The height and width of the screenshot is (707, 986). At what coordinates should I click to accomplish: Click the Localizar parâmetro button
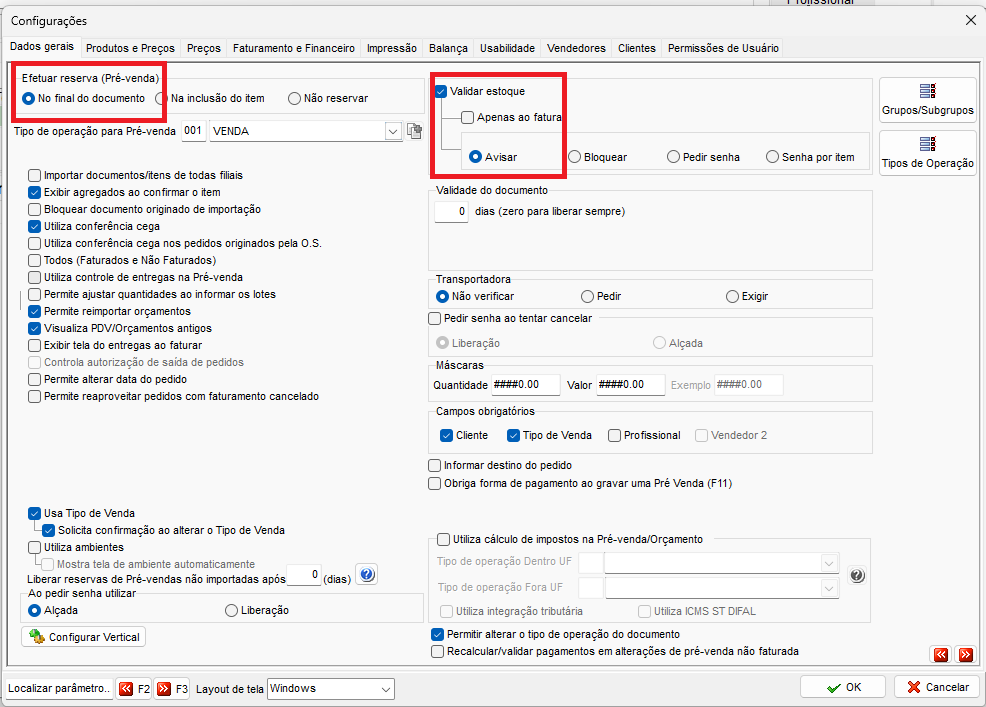coord(59,689)
